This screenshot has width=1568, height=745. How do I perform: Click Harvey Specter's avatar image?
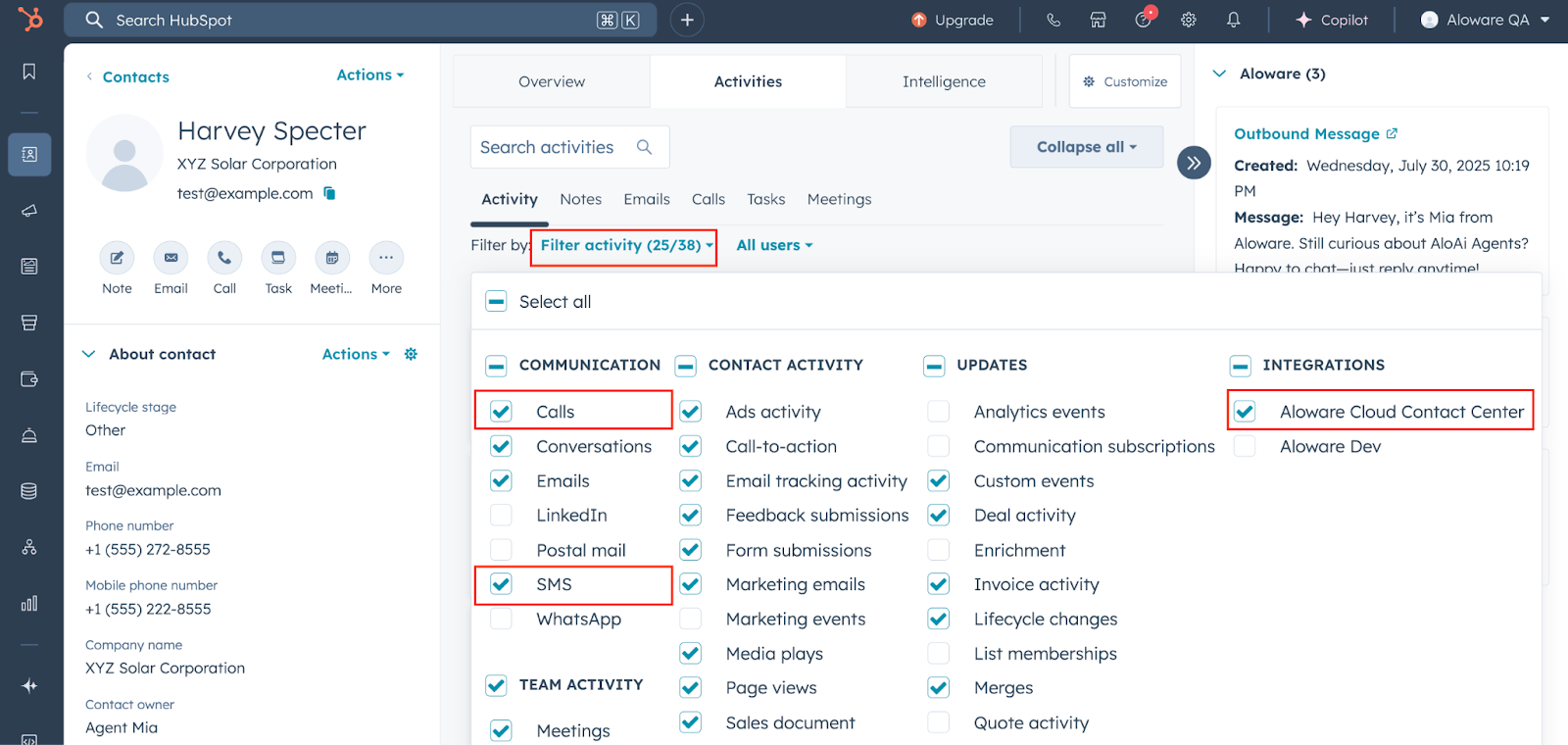(124, 153)
